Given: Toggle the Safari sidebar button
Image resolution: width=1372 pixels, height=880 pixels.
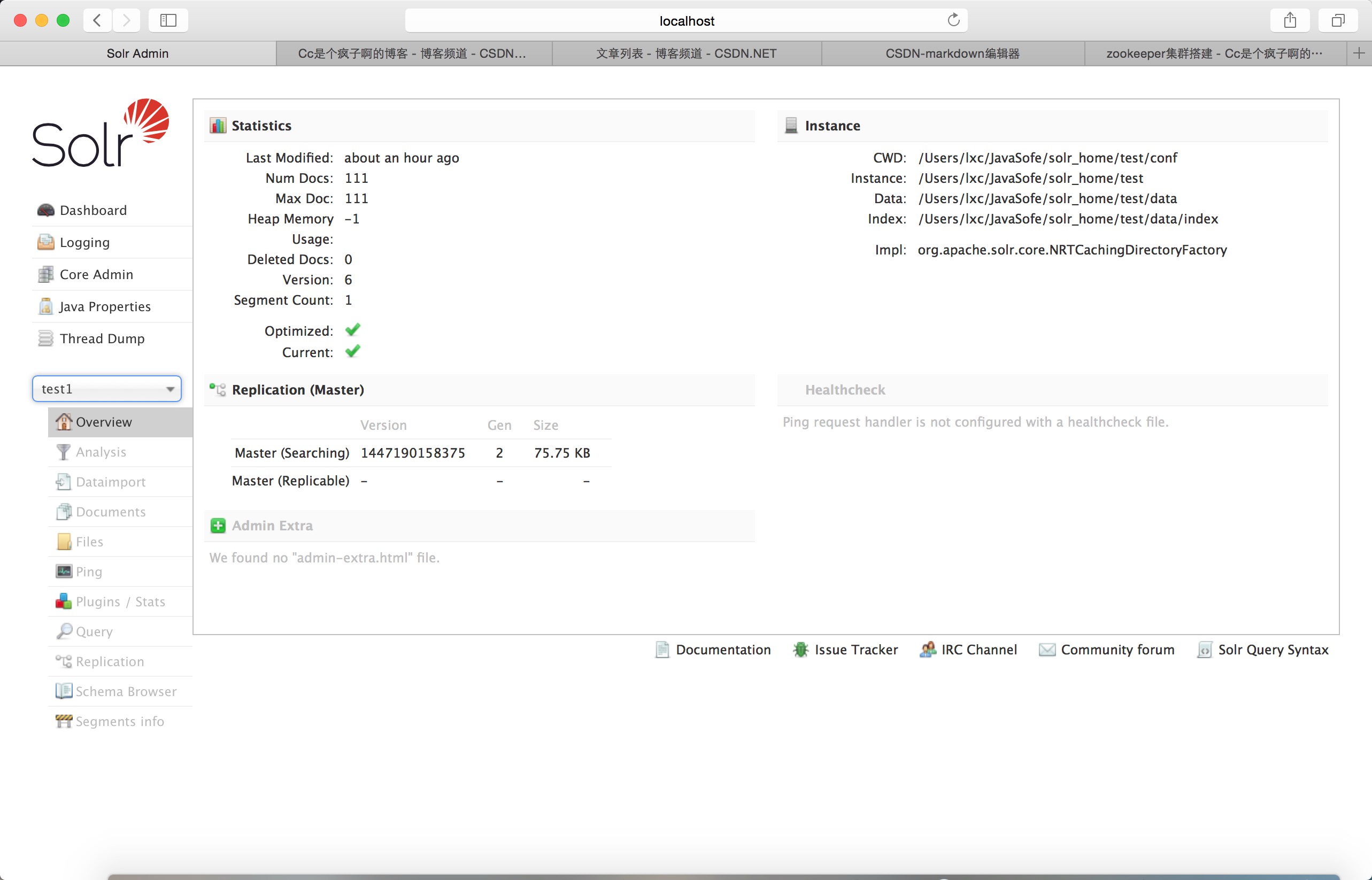Looking at the screenshot, I should coord(168,20).
